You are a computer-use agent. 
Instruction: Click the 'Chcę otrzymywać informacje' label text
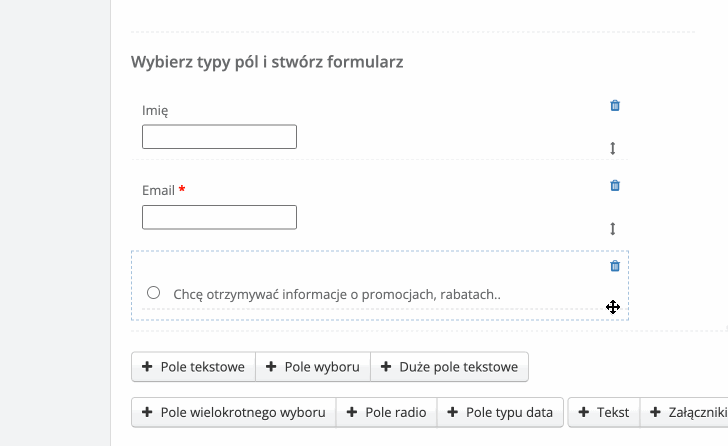pyautogui.click(x=336, y=294)
